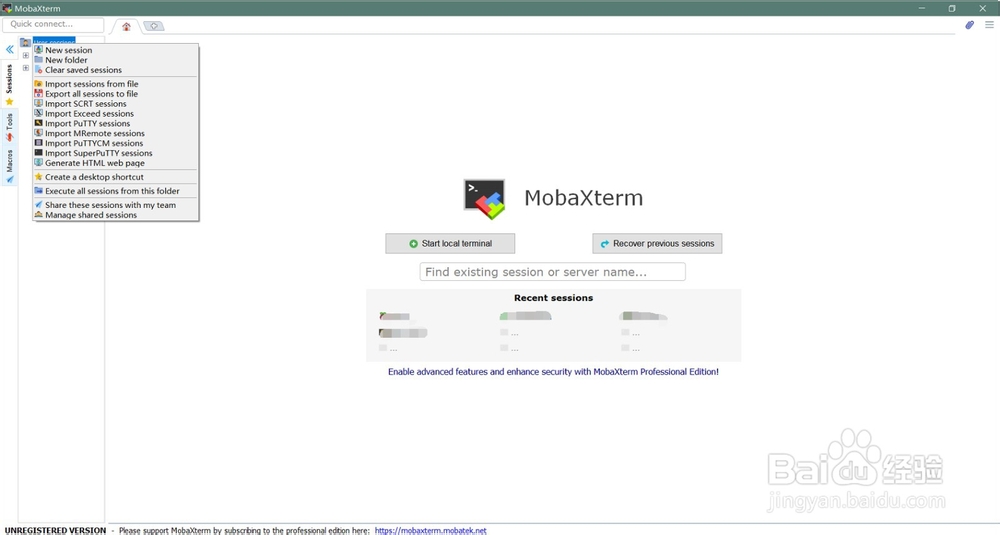
Task: Choose Create a desktop shortcut
Action: [x=115, y=177]
